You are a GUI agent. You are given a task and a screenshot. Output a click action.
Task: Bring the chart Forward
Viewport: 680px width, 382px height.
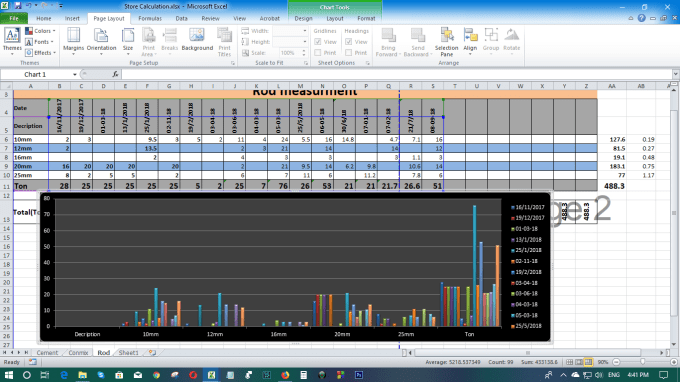pos(388,42)
